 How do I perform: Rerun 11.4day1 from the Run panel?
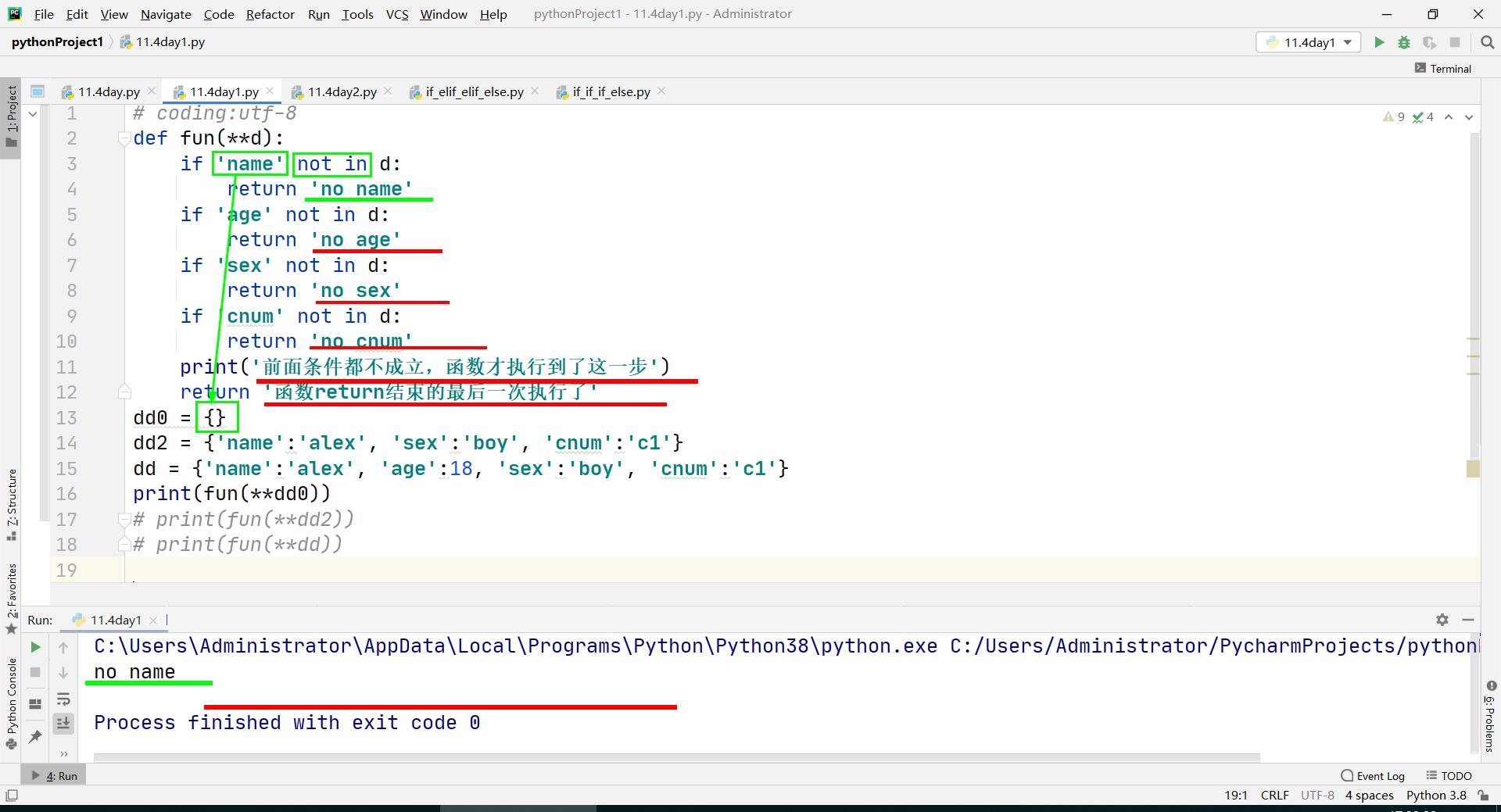(35, 647)
